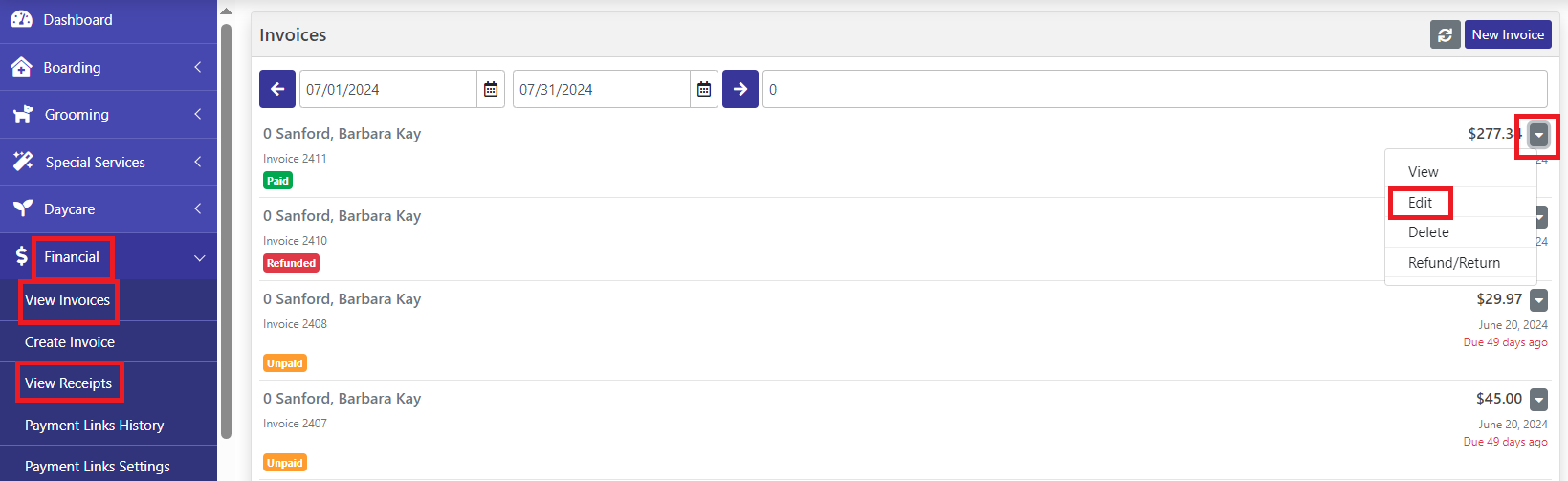Open actions dropdown for Invoice 2408
This screenshot has width=1568, height=481.
point(1538,300)
